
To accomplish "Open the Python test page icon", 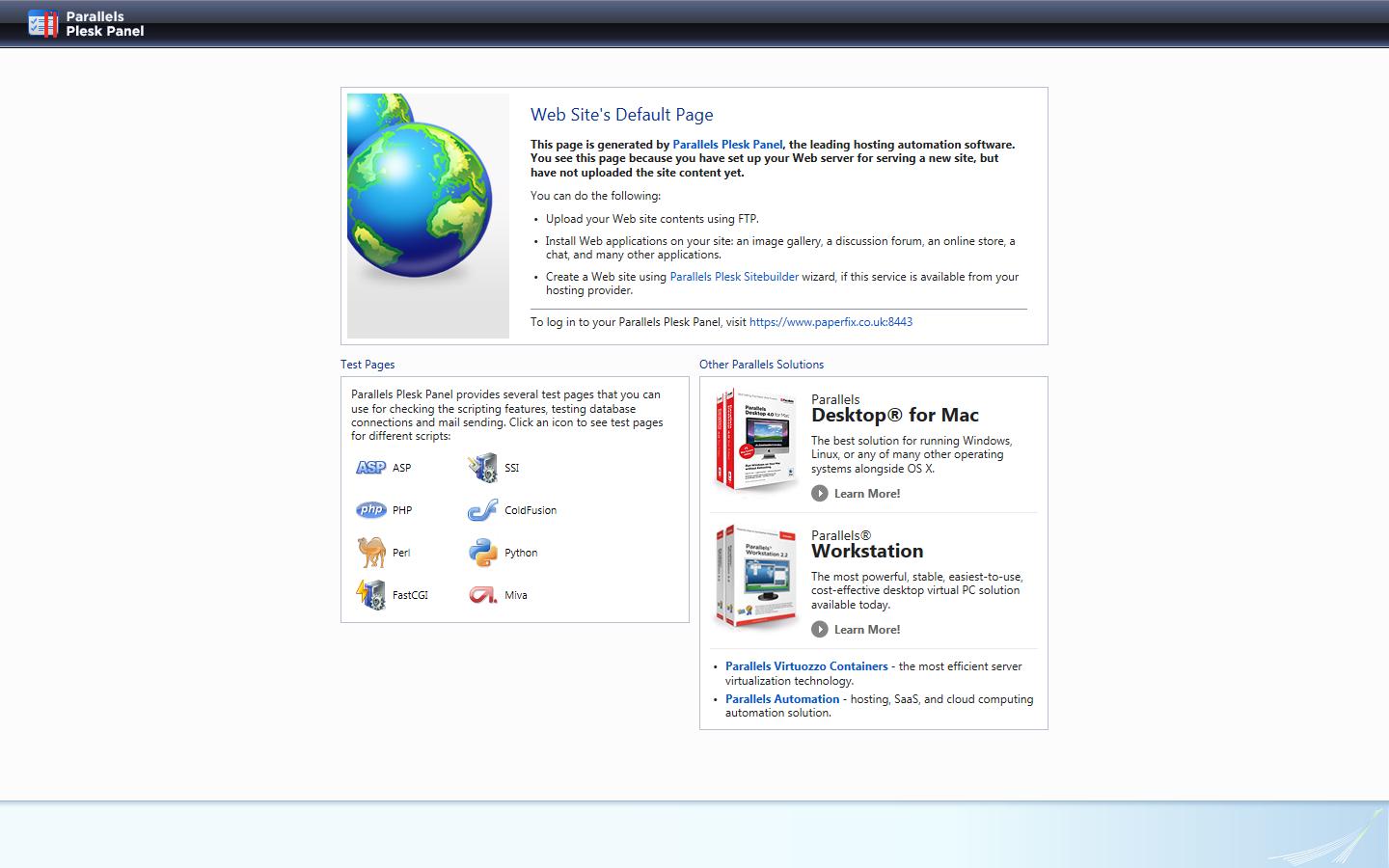I will [x=482, y=552].
